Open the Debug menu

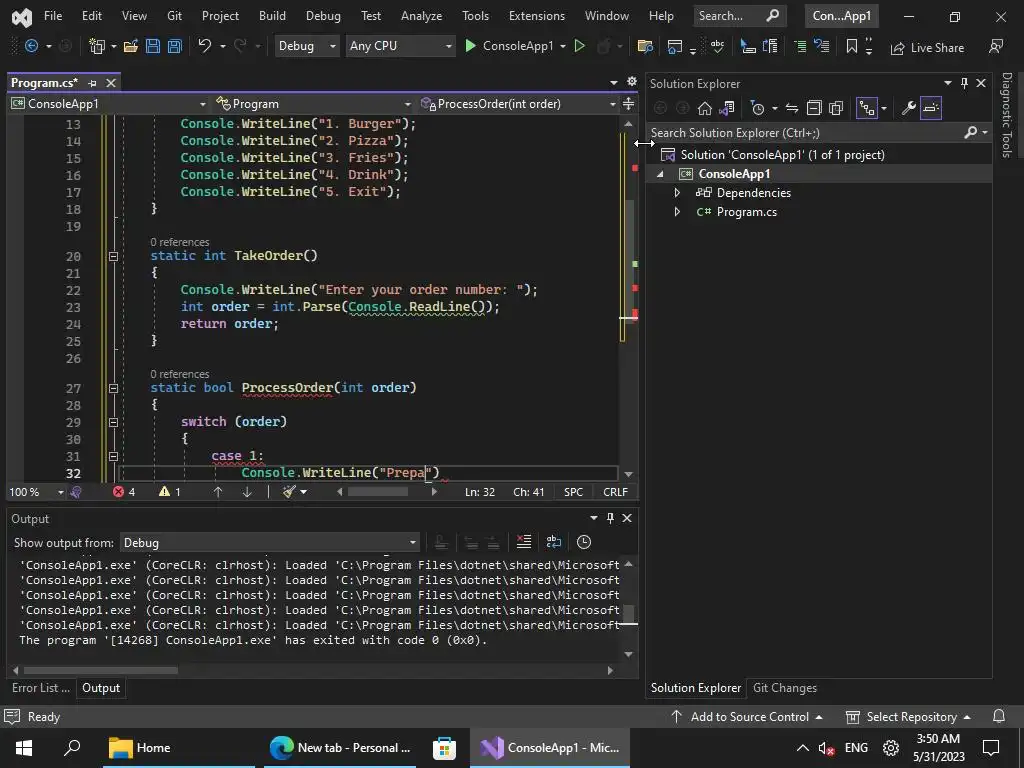[323, 16]
